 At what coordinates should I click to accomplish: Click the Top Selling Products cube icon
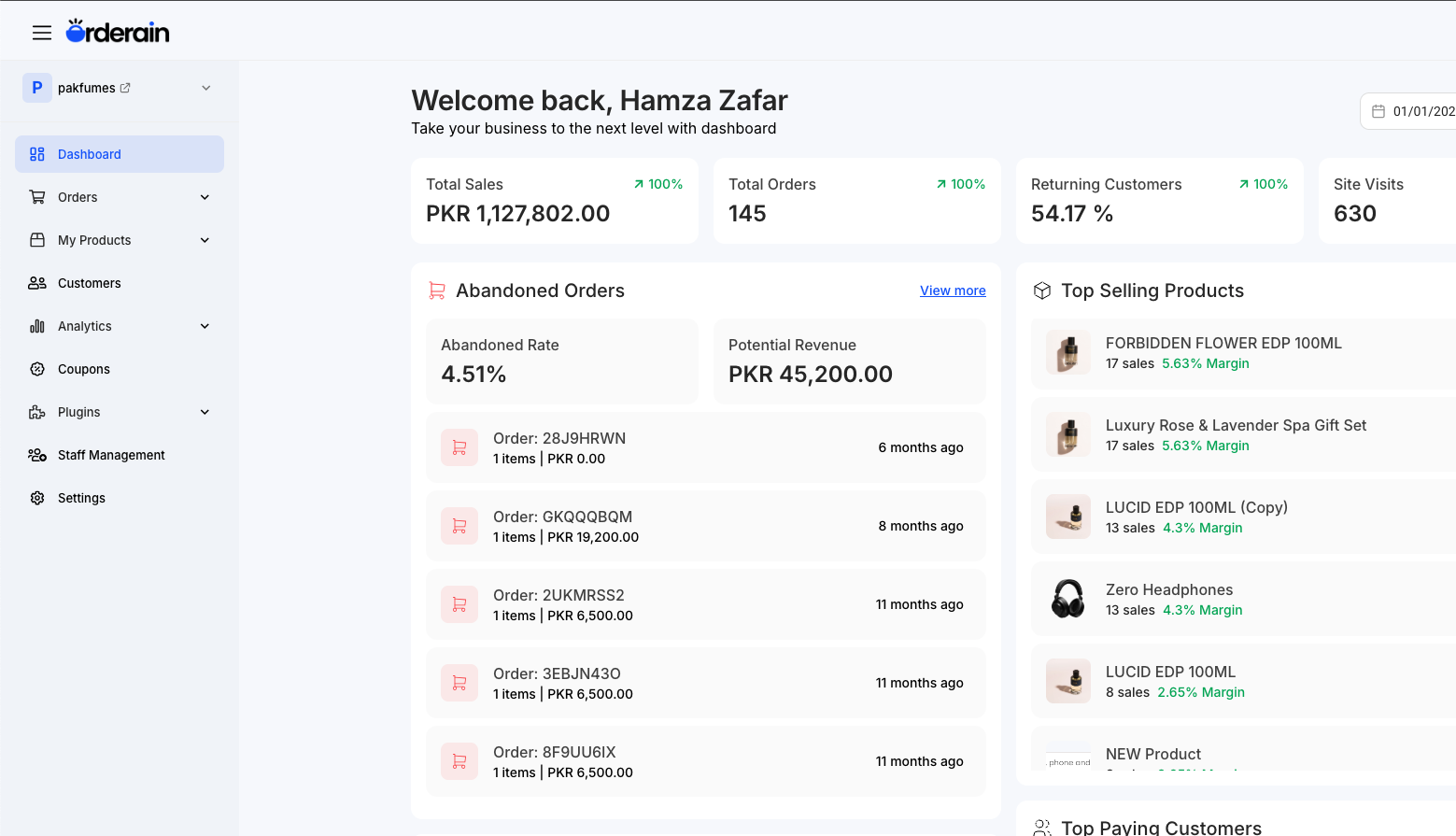click(1041, 290)
